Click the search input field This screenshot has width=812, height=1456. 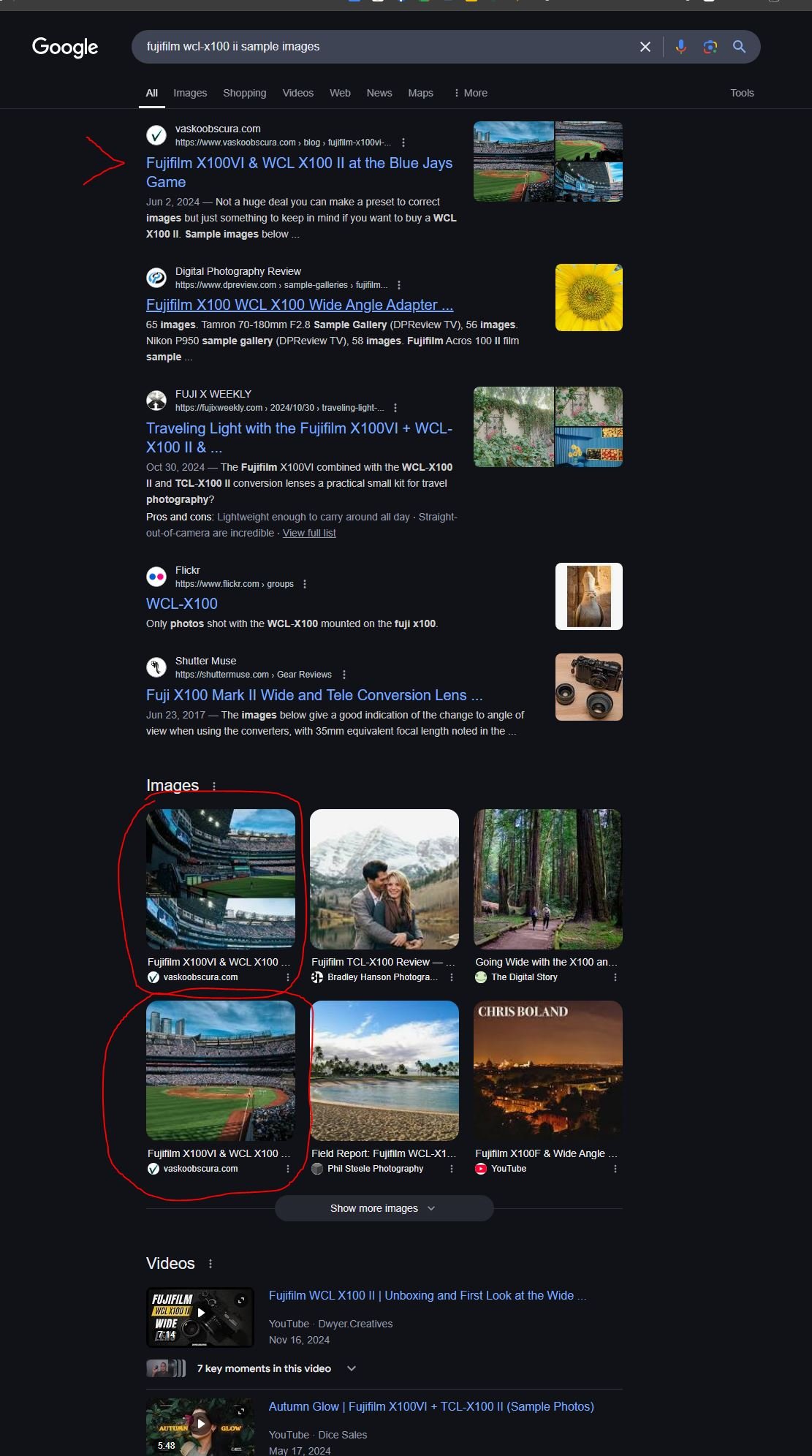point(387,47)
